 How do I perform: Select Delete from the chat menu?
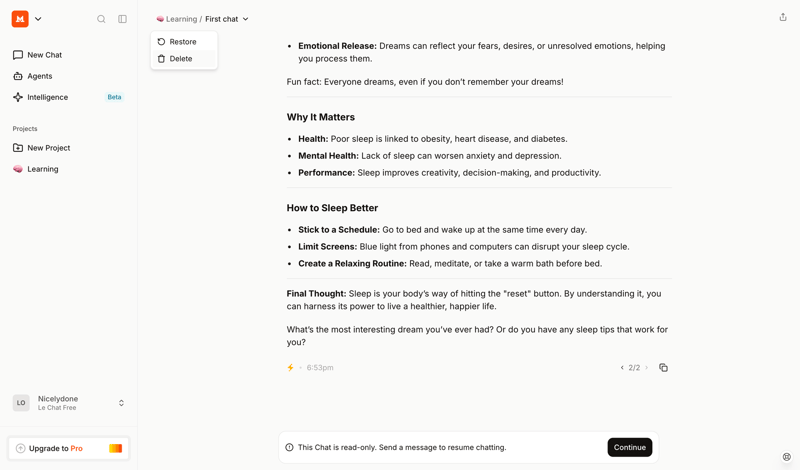(x=181, y=59)
